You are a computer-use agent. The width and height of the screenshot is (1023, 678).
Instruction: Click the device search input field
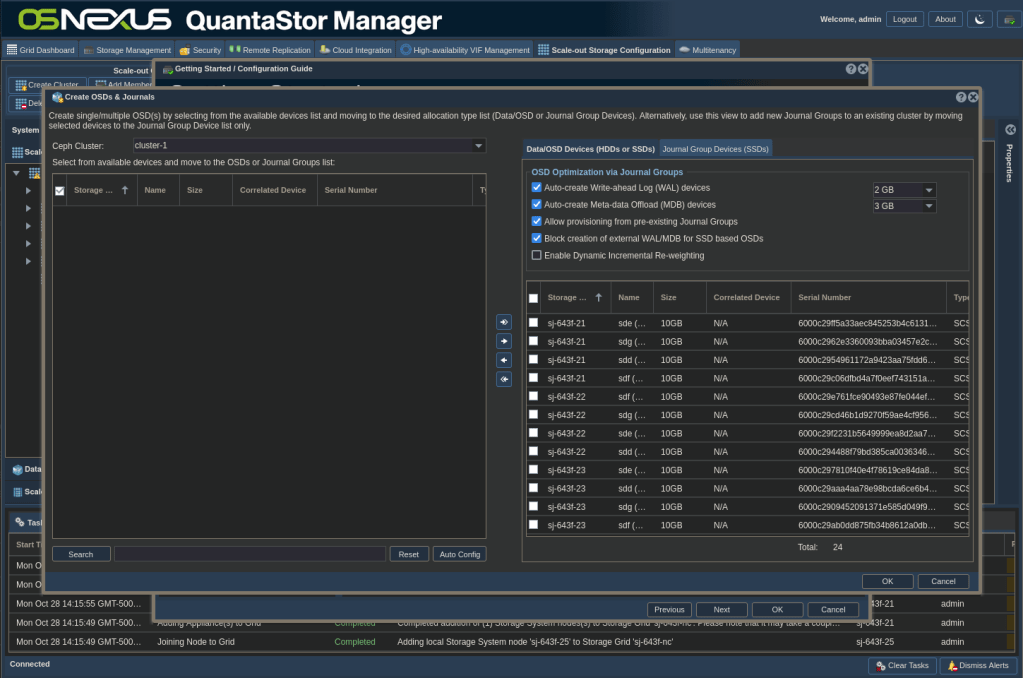click(x=249, y=554)
